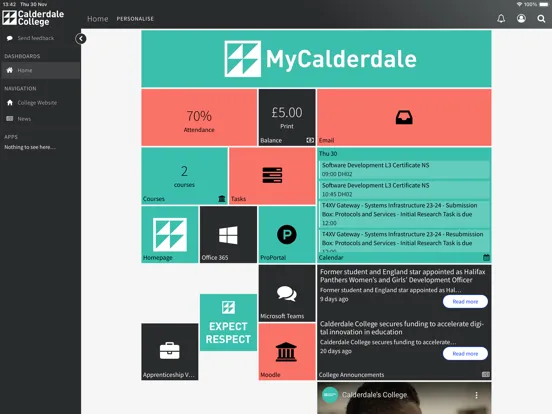
Task: Open the ProPortal tile
Action: tap(287, 234)
